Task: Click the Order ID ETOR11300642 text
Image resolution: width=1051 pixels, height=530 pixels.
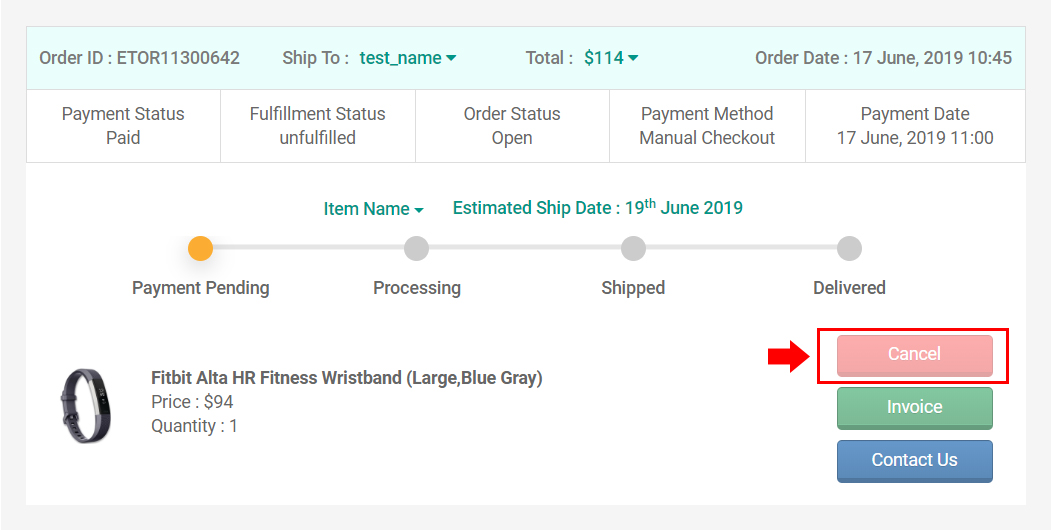Action: [139, 58]
